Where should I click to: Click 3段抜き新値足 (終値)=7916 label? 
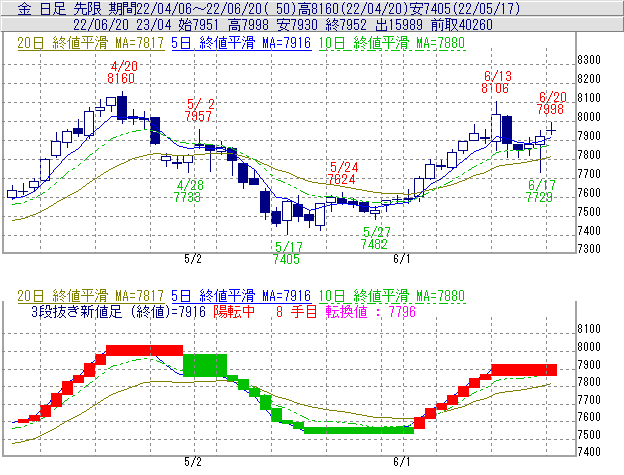coord(119,311)
